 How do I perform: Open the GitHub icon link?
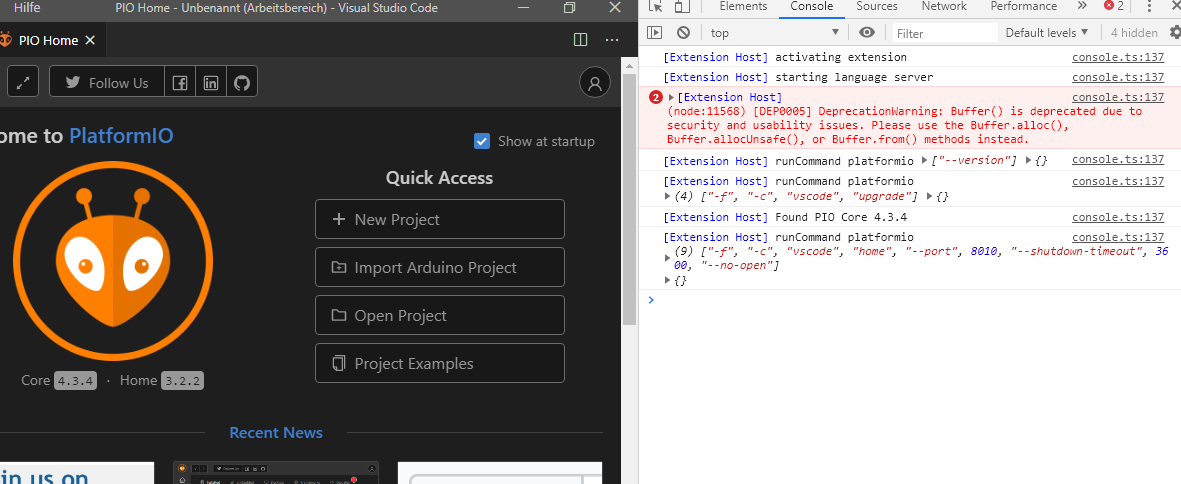click(242, 82)
